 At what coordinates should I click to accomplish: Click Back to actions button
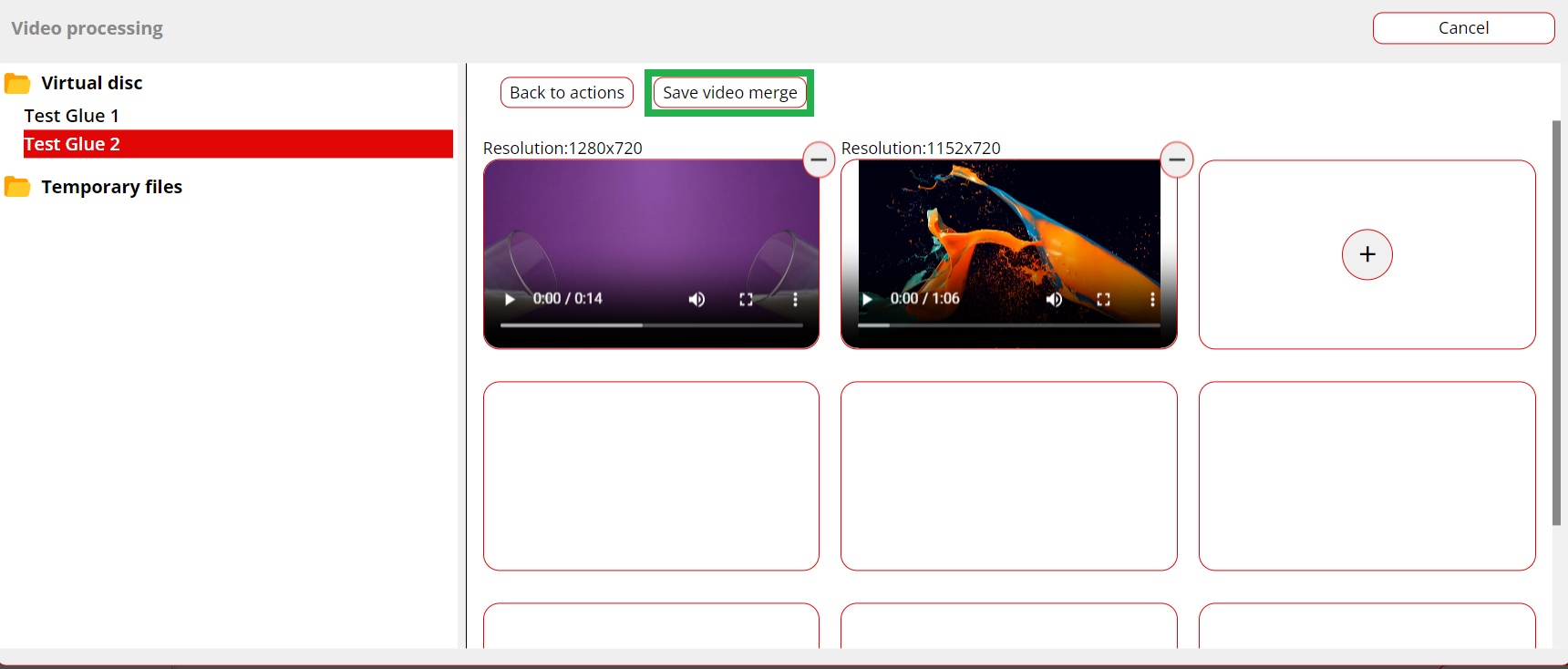tap(566, 93)
